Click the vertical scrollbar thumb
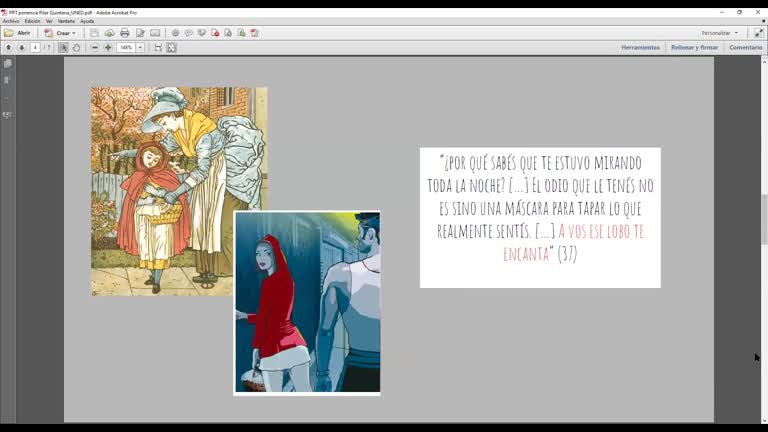 (x=764, y=218)
